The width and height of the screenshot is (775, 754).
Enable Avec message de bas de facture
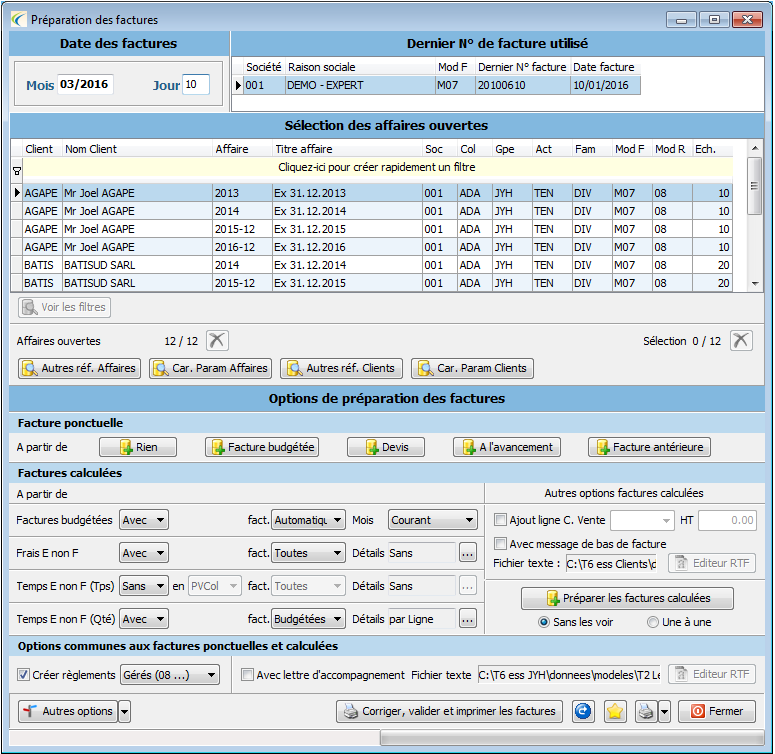pyautogui.click(x=501, y=544)
